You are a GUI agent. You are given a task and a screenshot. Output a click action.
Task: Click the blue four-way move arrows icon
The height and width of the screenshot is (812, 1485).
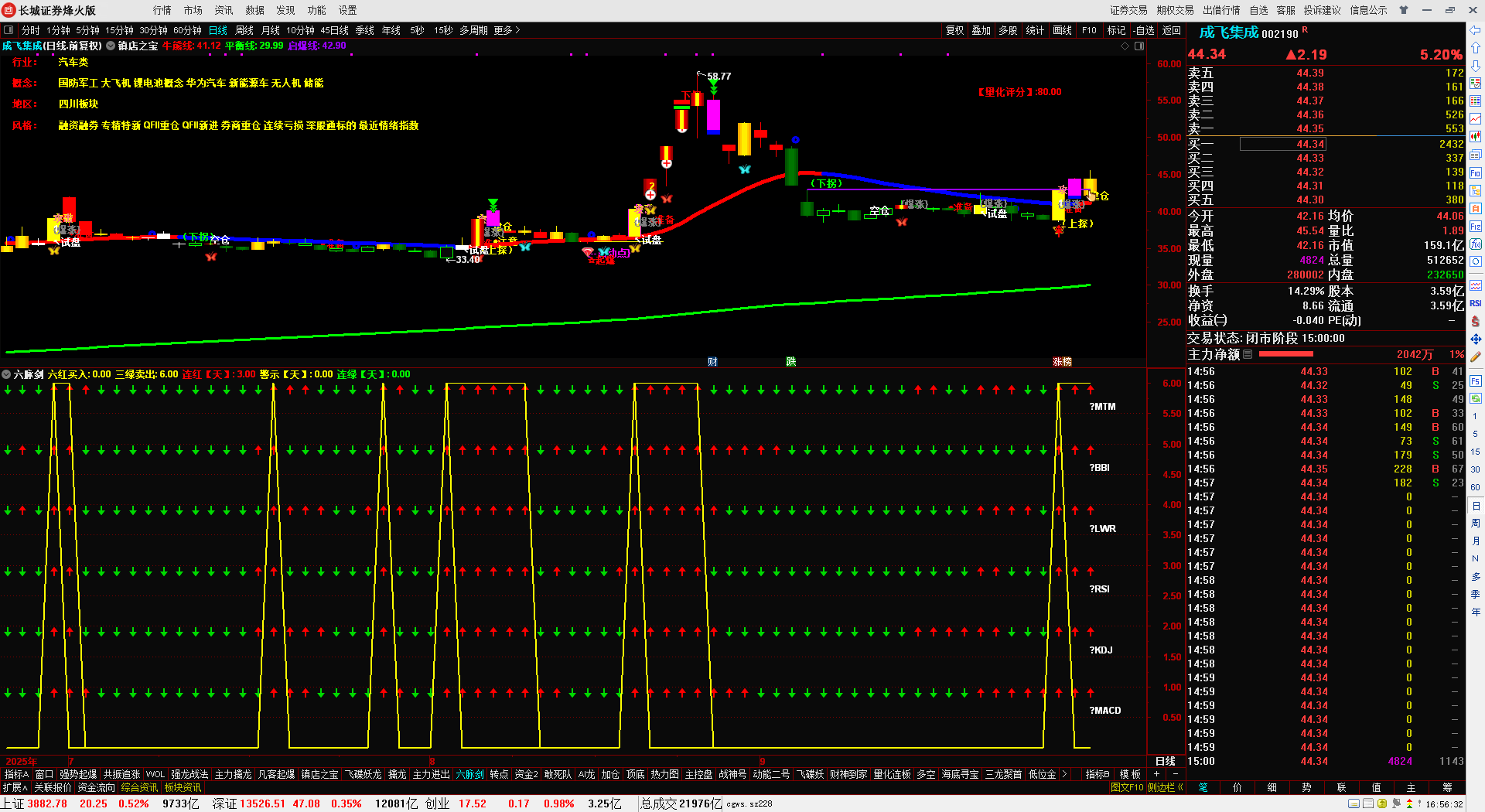pyautogui.click(x=1476, y=339)
